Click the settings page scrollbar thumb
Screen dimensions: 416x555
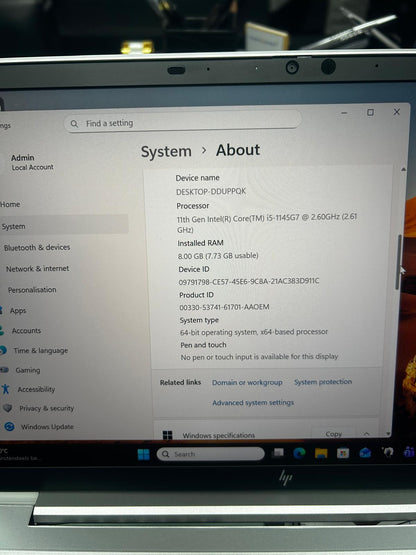[398, 262]
